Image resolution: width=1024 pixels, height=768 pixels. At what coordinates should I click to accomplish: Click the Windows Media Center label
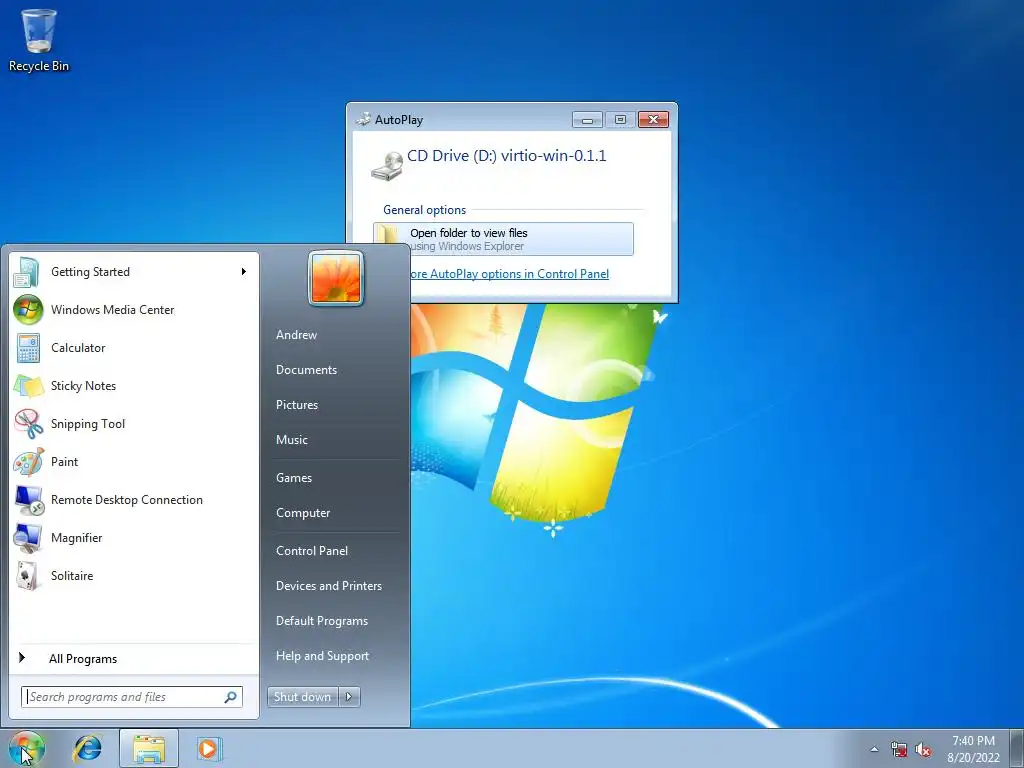click(x=112, y=310)
